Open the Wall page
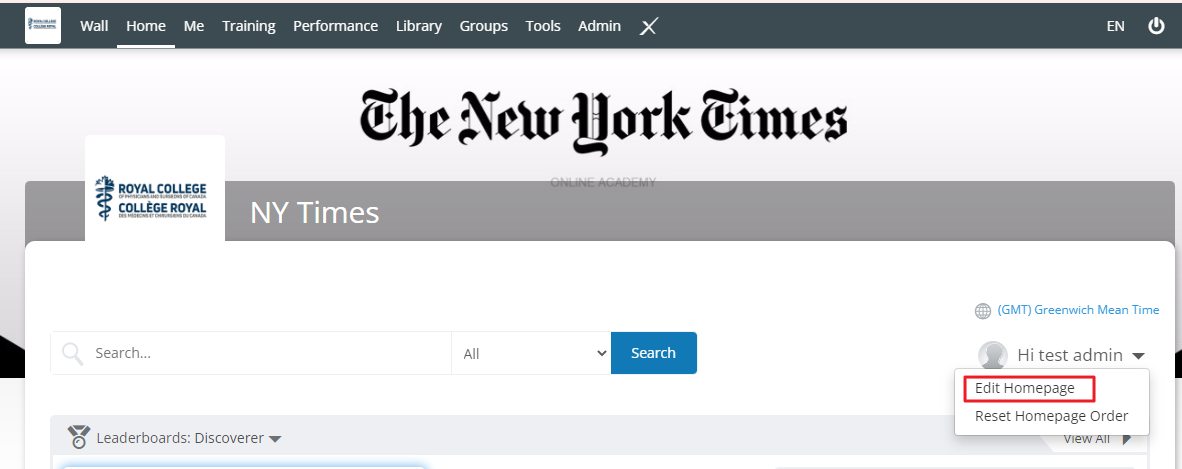The width and height of the screenshot is (1182, 469). point(94,26)
